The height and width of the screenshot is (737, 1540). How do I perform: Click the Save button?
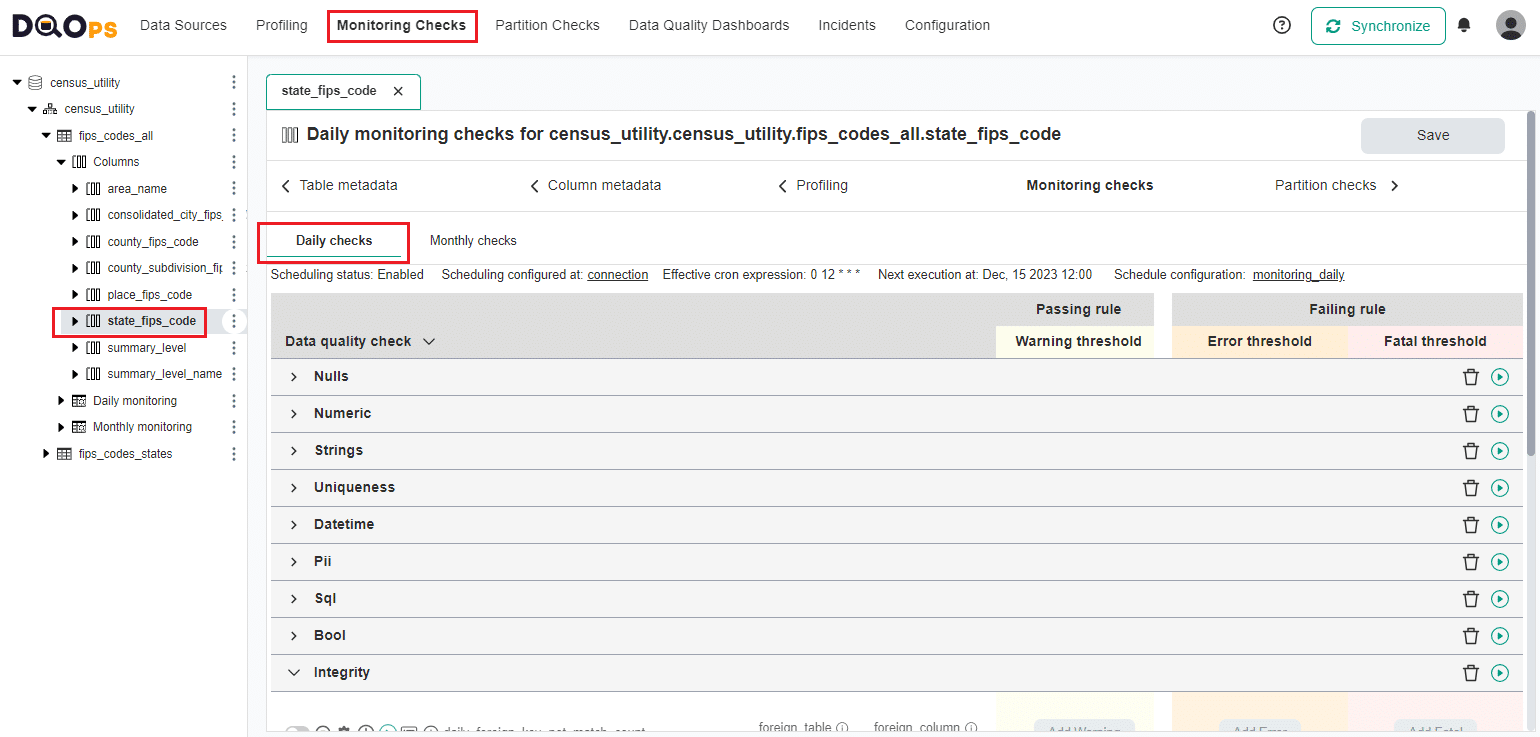pyautogui.click(x=1432, y=135)
